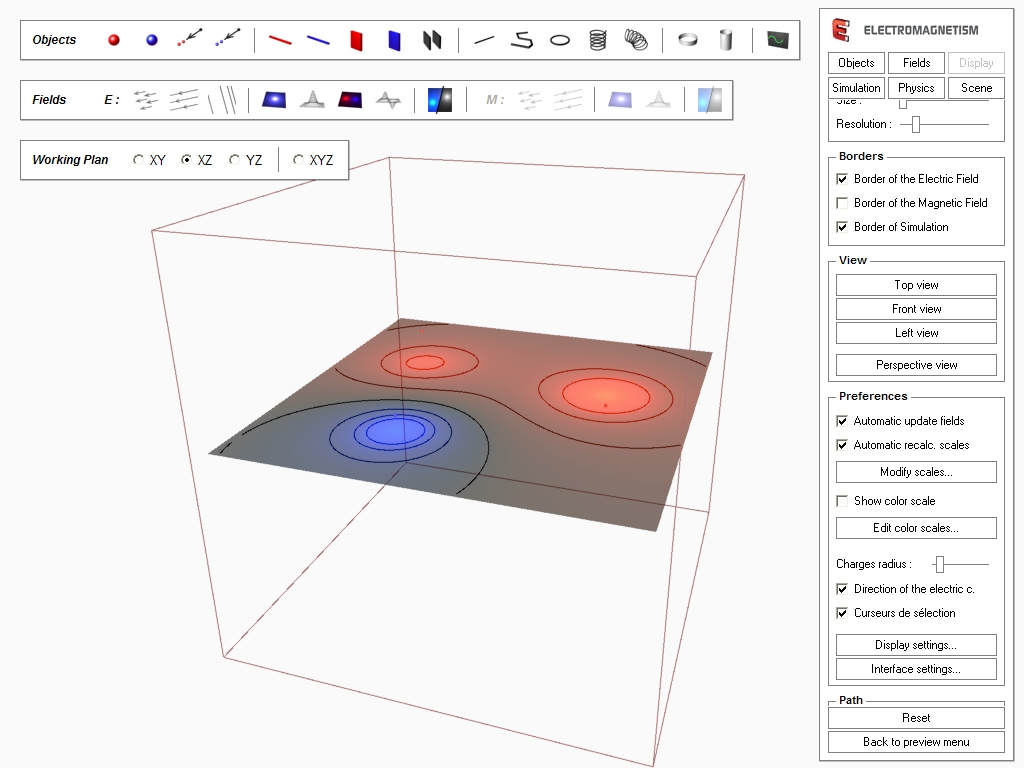The image size is (1024, 768).
Task: Select the blue negative charge sphere object
Action: pyautogui.click(x=152, y=40)
